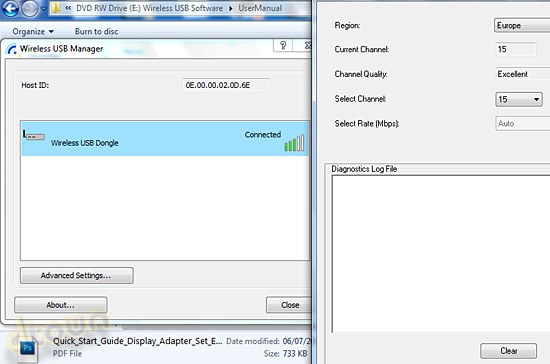Select the Wireless USB Dongle row
Image resolution: width=550 pixels, height=364 pixels.
pyautogui.click(x=165, y=139)
